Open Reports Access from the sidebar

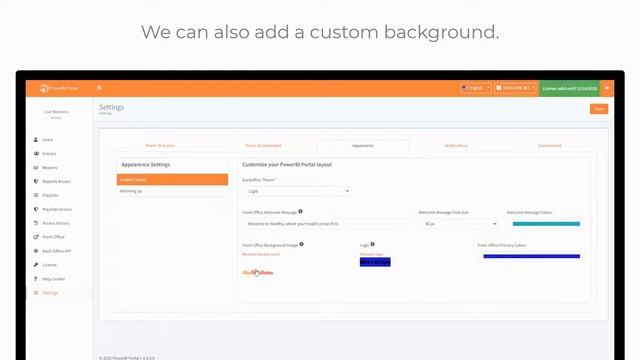click(x=56, y=181)
